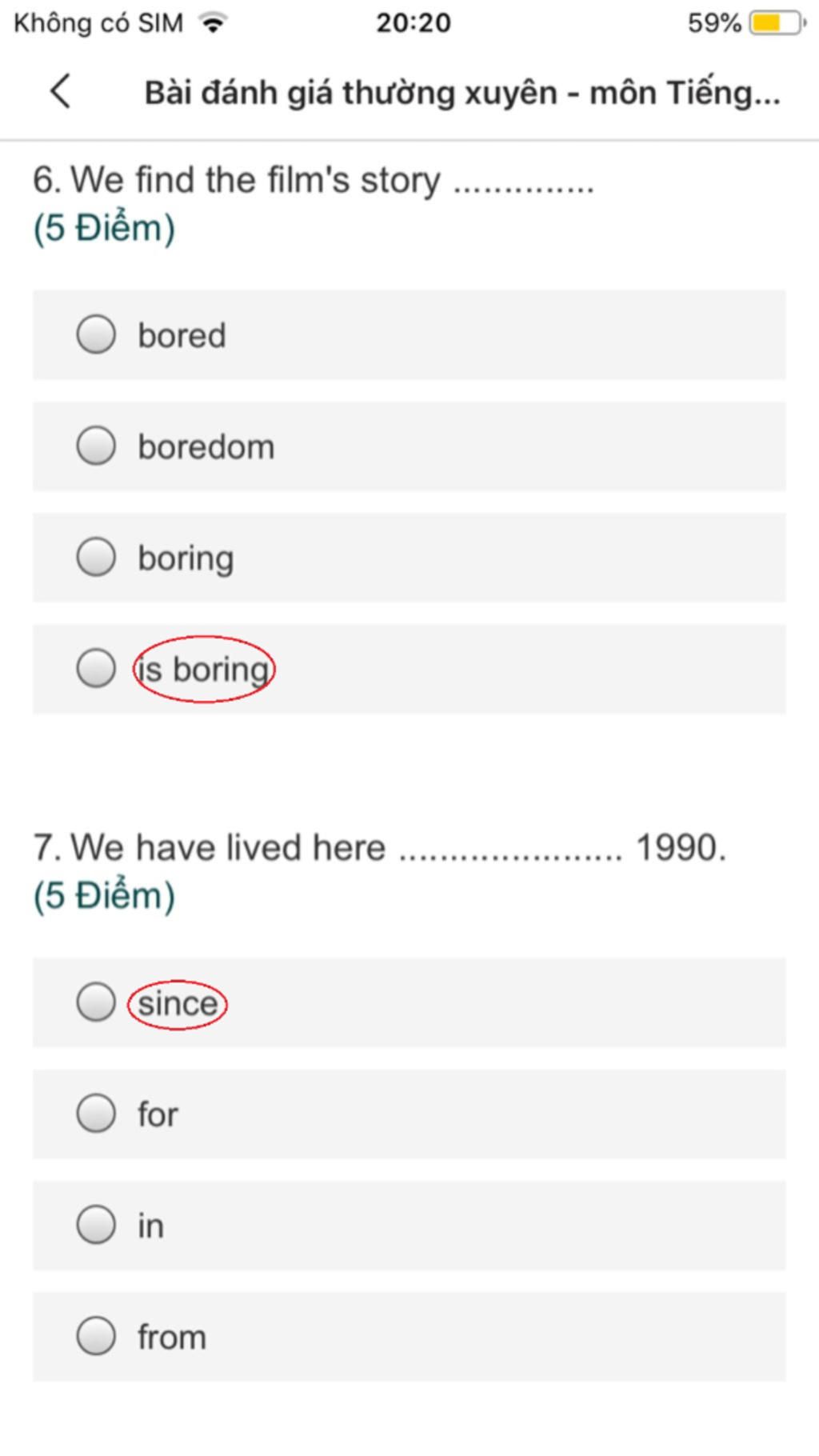Select the "from" radio button
The image size is (819, 1456).
coord(96,1336)
